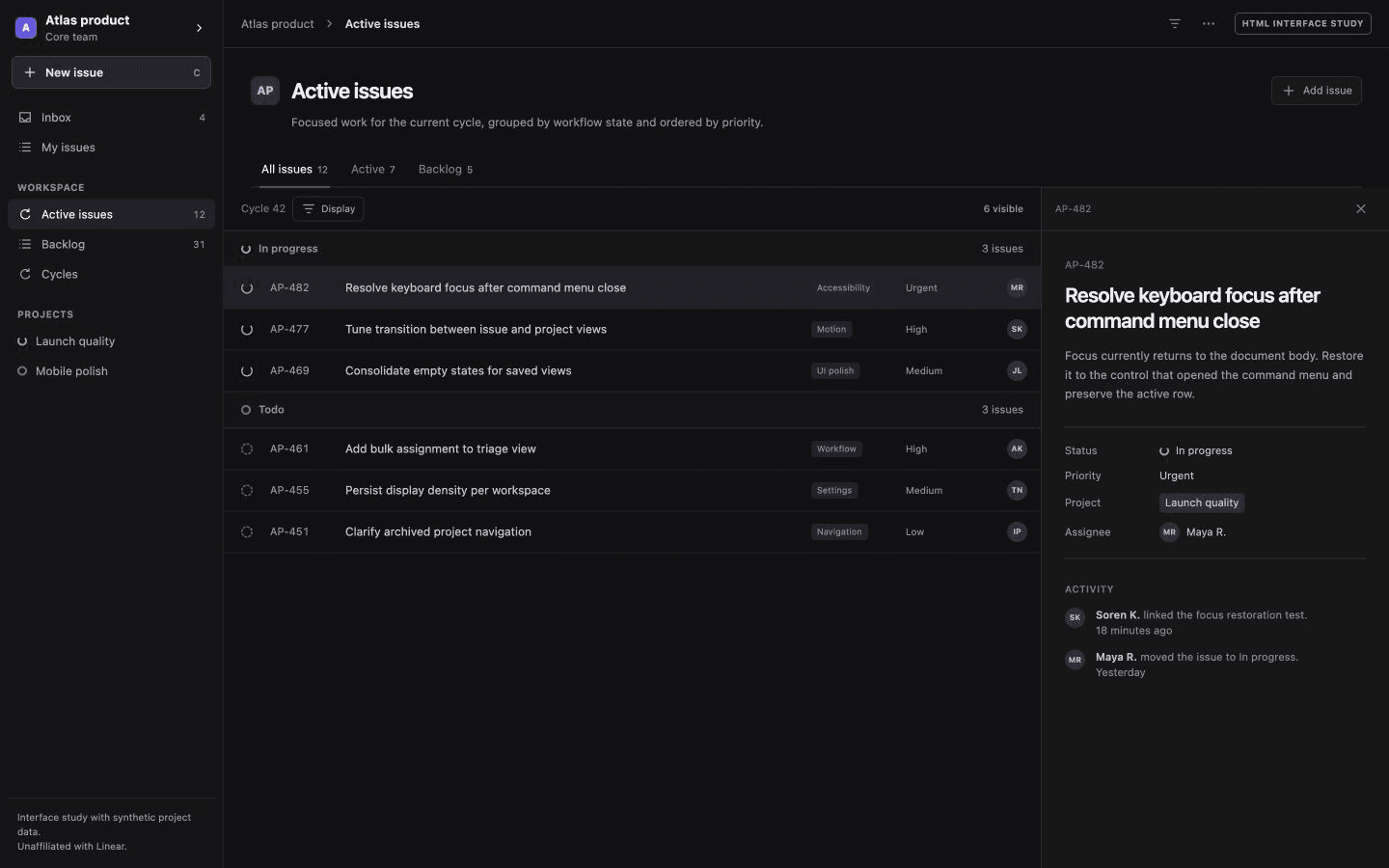Screen dimensions: 1389x868
Task: Click the HTML INTERFACE STUDY badge
Action: coord(1302,23)
